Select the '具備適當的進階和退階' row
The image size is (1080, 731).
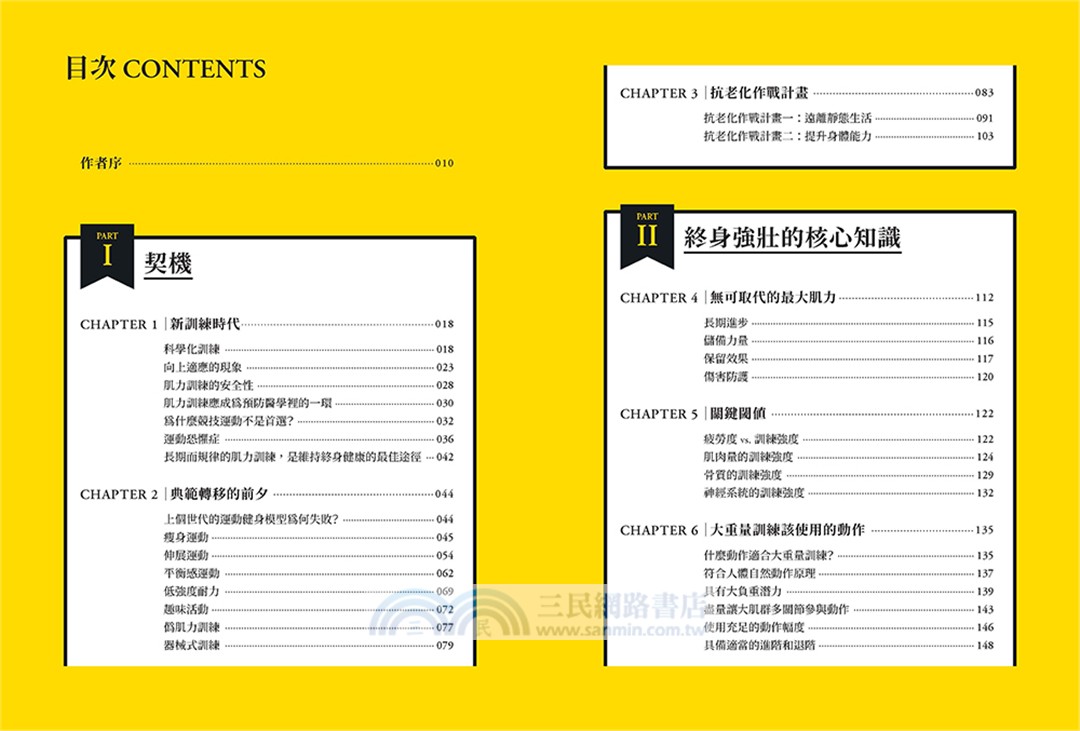point(849,646)
